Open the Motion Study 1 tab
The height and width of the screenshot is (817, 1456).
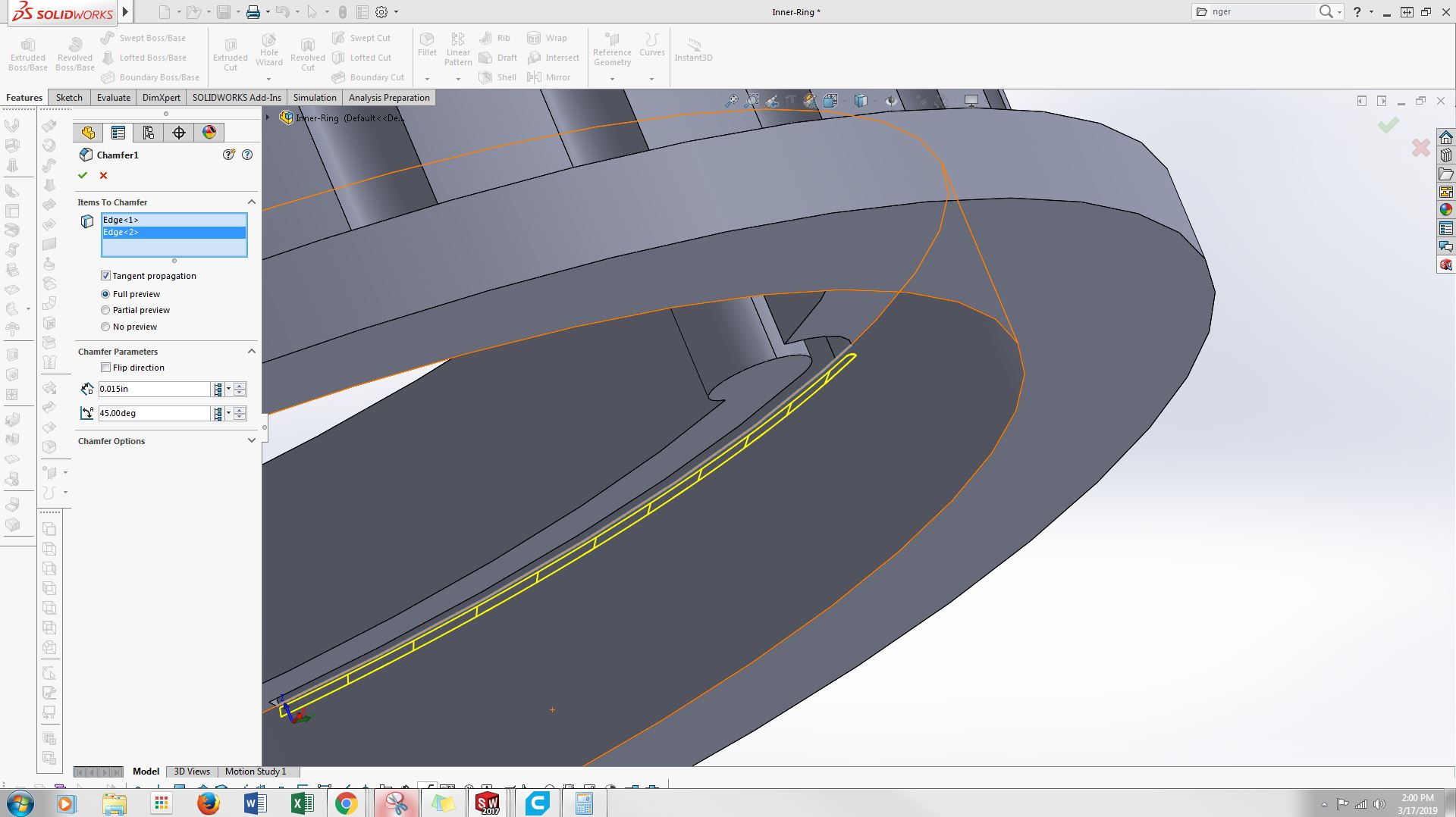pyautogui.click(x=256, y=772)
